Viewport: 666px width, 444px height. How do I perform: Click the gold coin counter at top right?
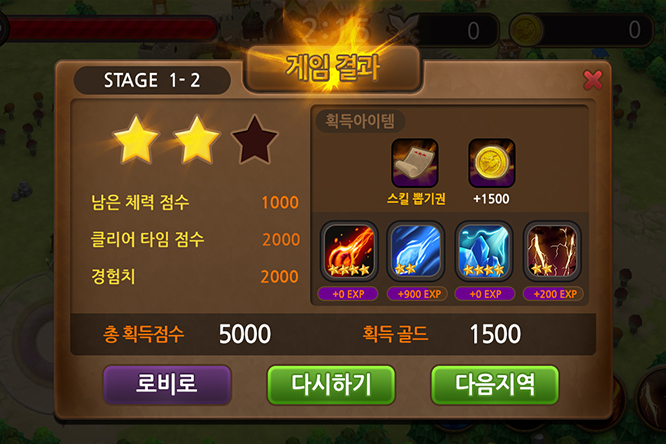click(582, 30)
